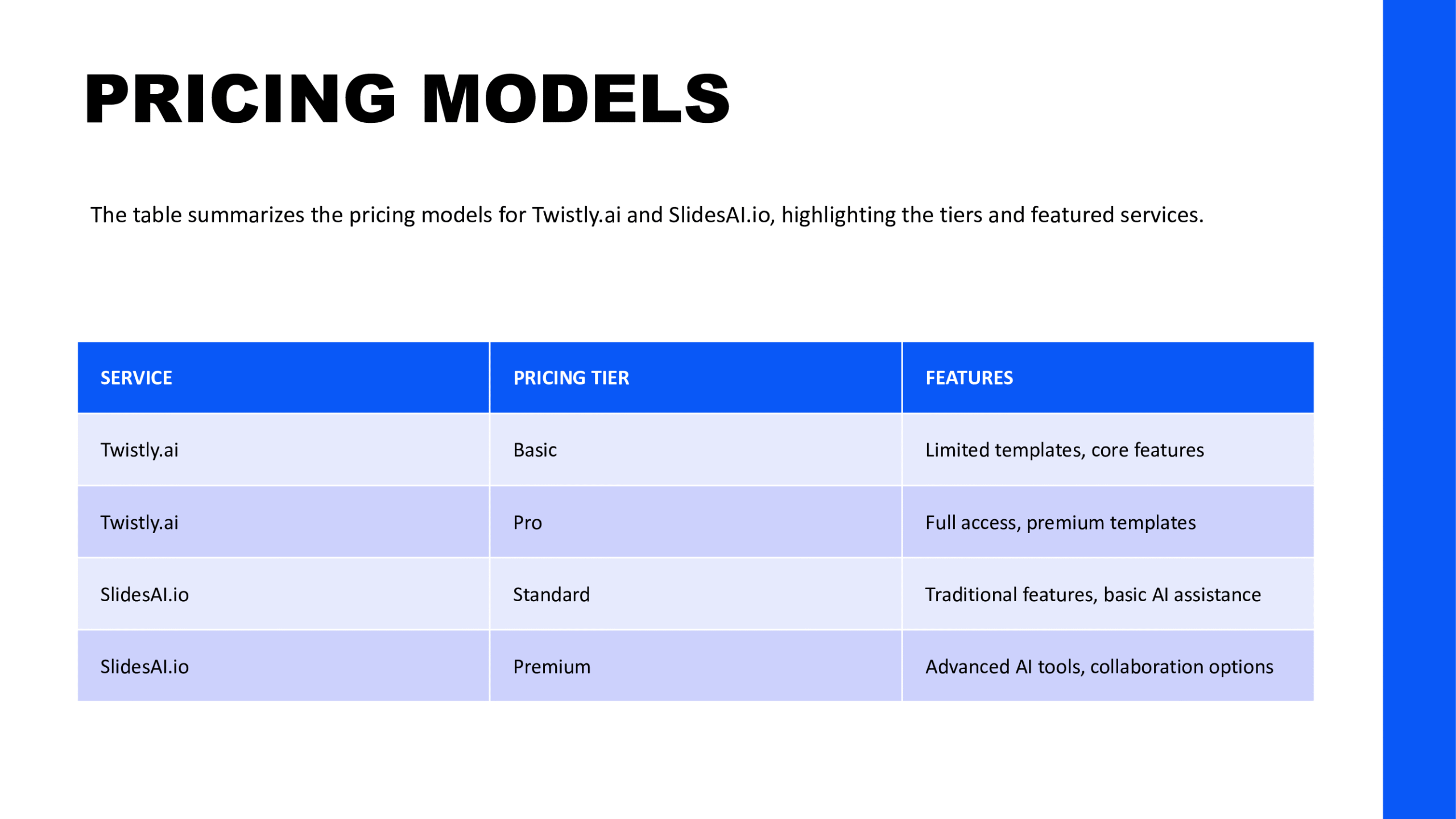The image size is (1456, 819).
Task: Click the blue vertical bar on slide edge
Action: 1419,409
